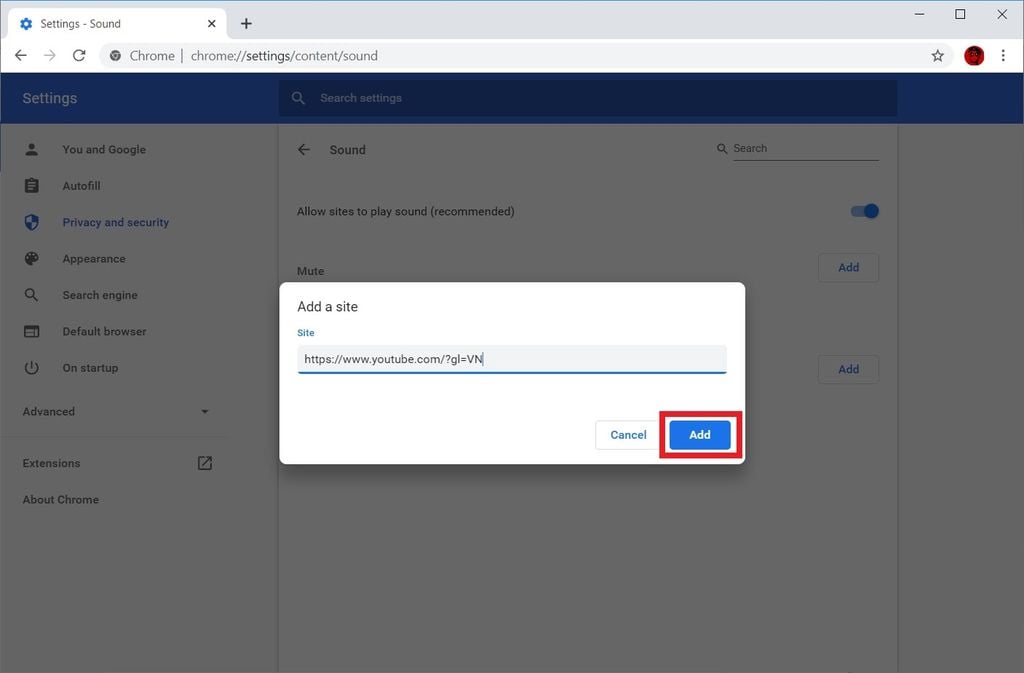Open Extensions link in sidebar
This screenshot has width=1024, height=673.
[52, 463]
